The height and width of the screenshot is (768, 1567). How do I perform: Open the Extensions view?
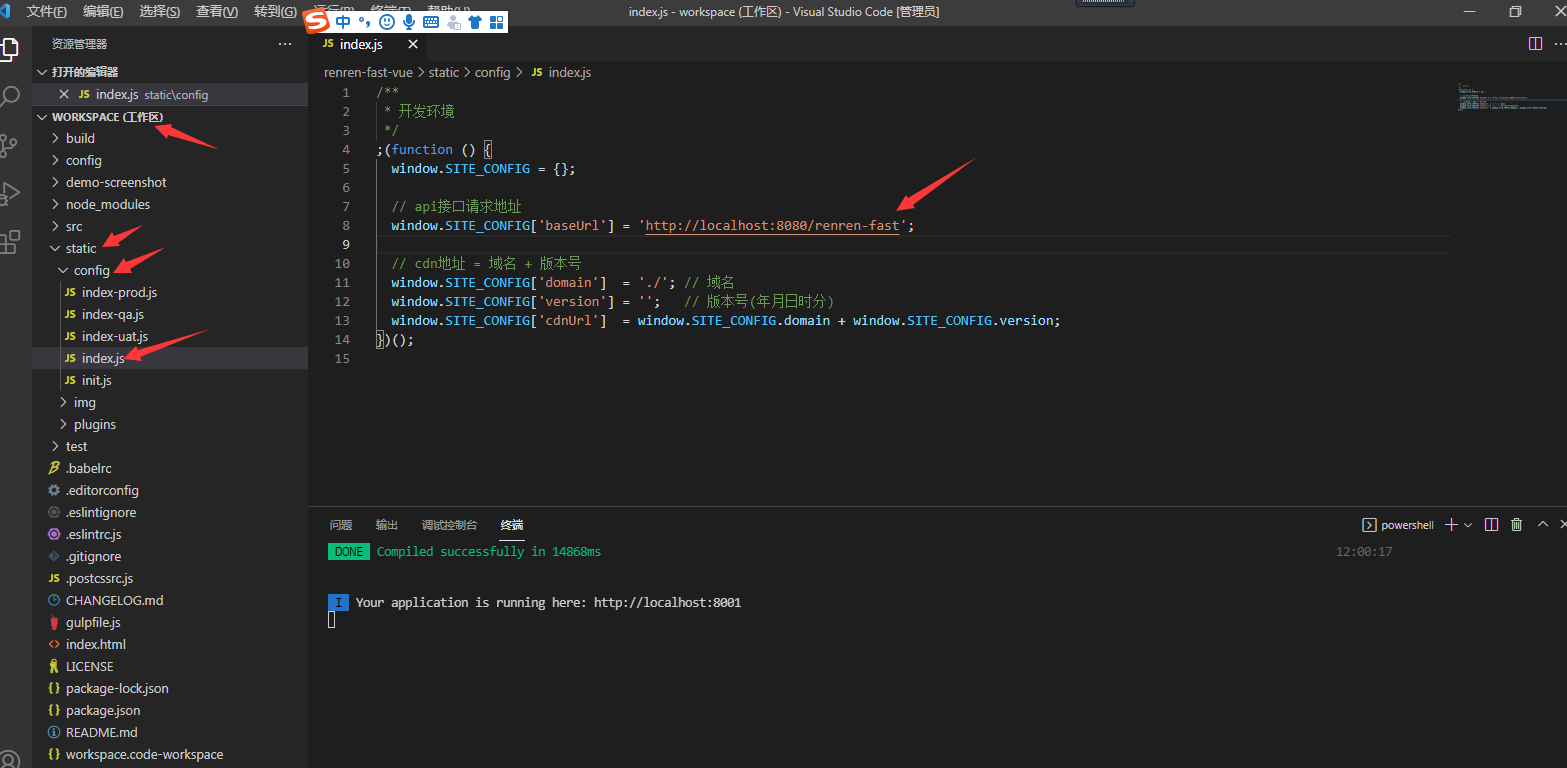[x=9, y=242]
